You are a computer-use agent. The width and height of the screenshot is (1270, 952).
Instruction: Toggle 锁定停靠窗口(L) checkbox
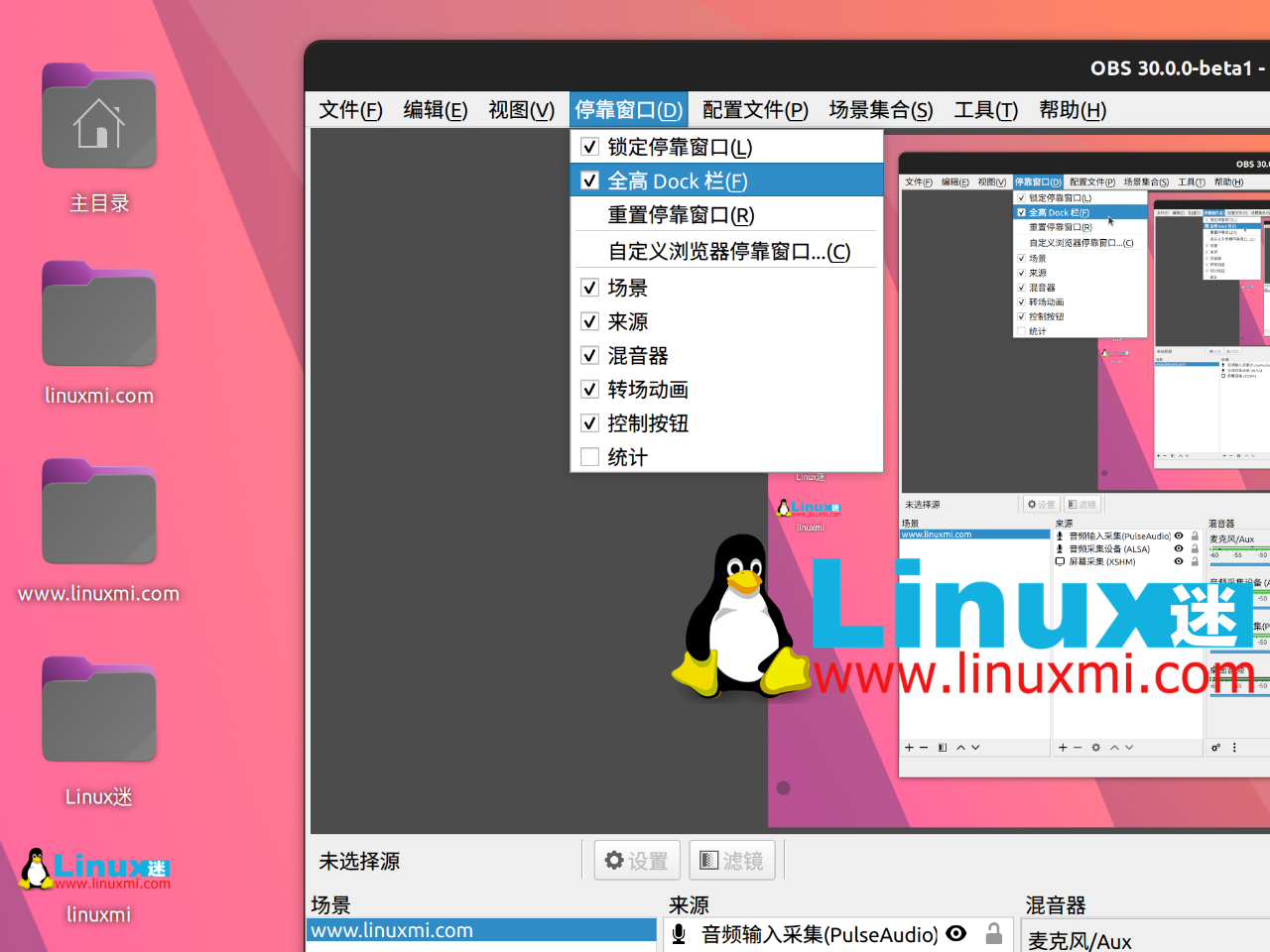click(589, 147)
